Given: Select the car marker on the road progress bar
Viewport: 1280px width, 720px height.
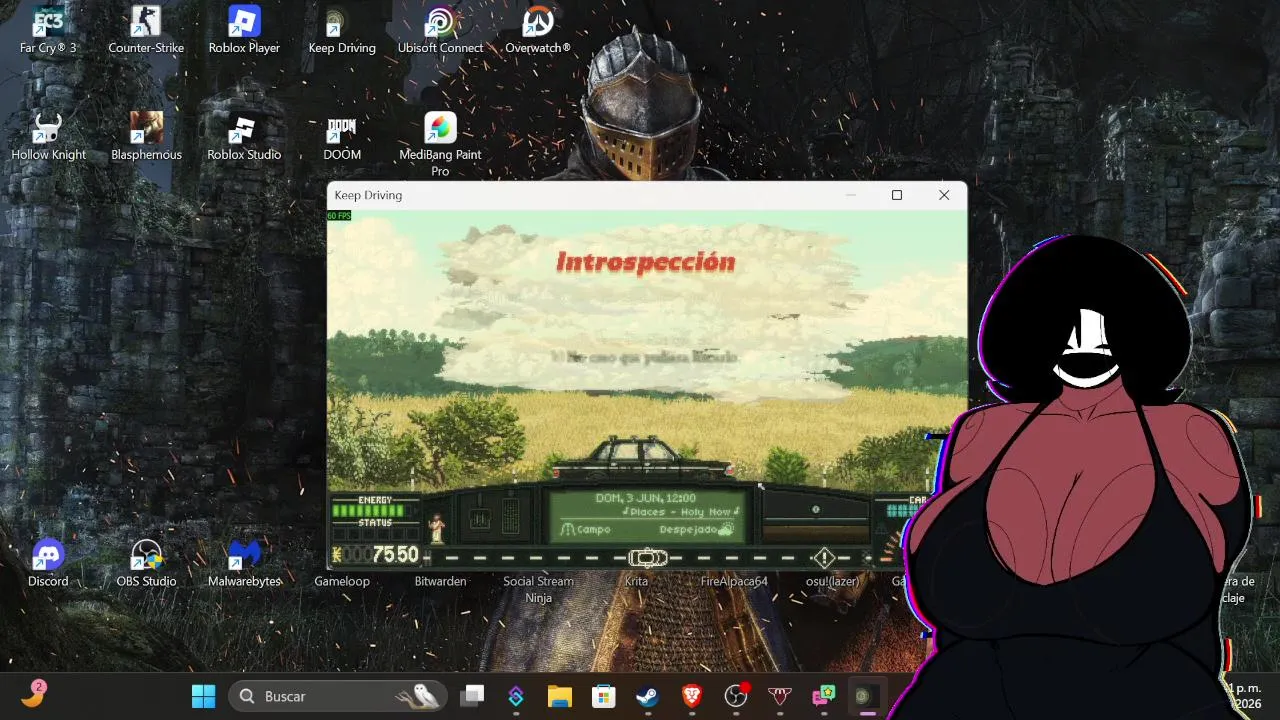Looking at the screenshot, I should [648, 557].
